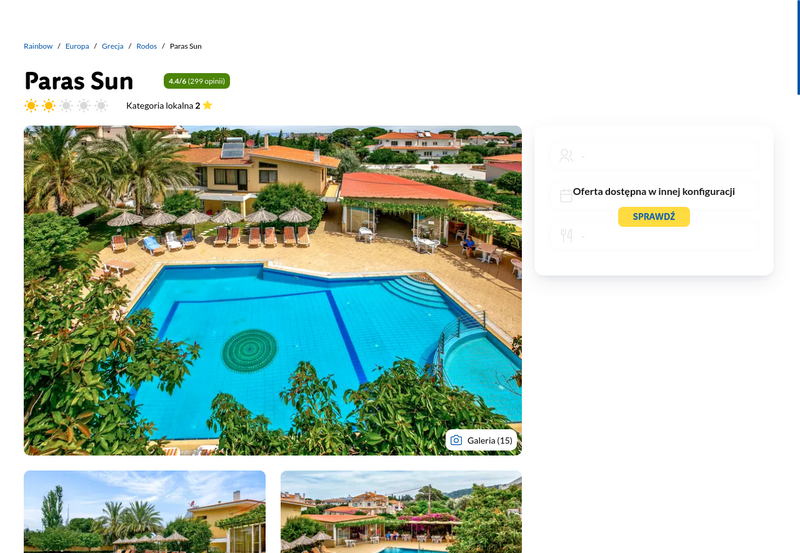
Task: Click the yellow star beside Kategoria lokalna
Action: click(x=207, y=105)
